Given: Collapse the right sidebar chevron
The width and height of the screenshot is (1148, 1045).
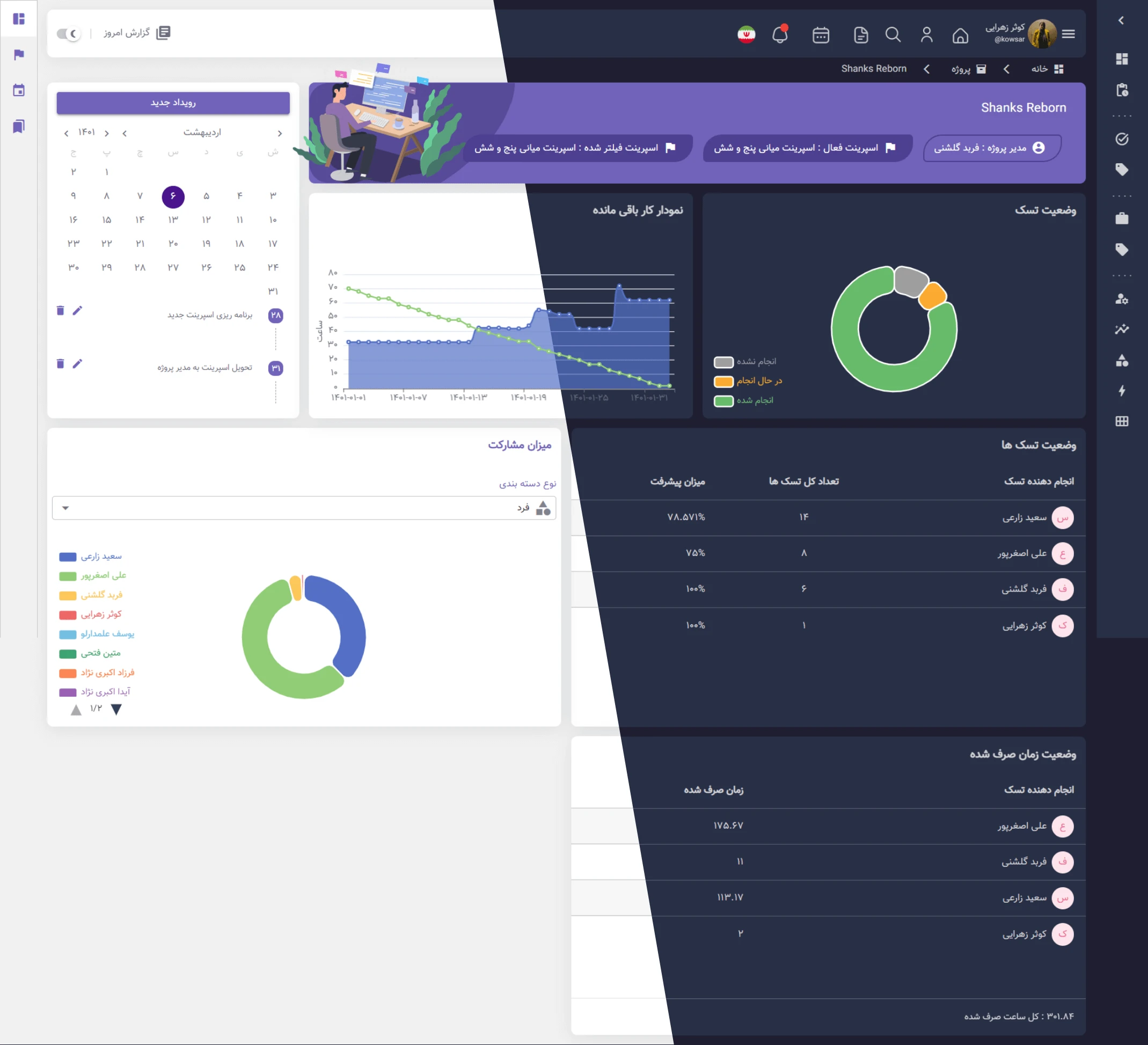Looking at the screenshot, I should pos(1121,20).
